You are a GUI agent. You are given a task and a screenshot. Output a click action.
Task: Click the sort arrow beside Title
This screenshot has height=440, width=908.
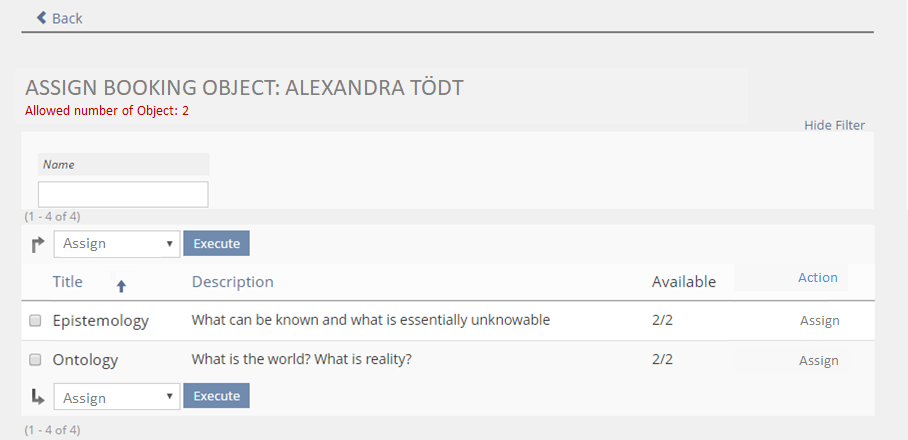(121, 286)
